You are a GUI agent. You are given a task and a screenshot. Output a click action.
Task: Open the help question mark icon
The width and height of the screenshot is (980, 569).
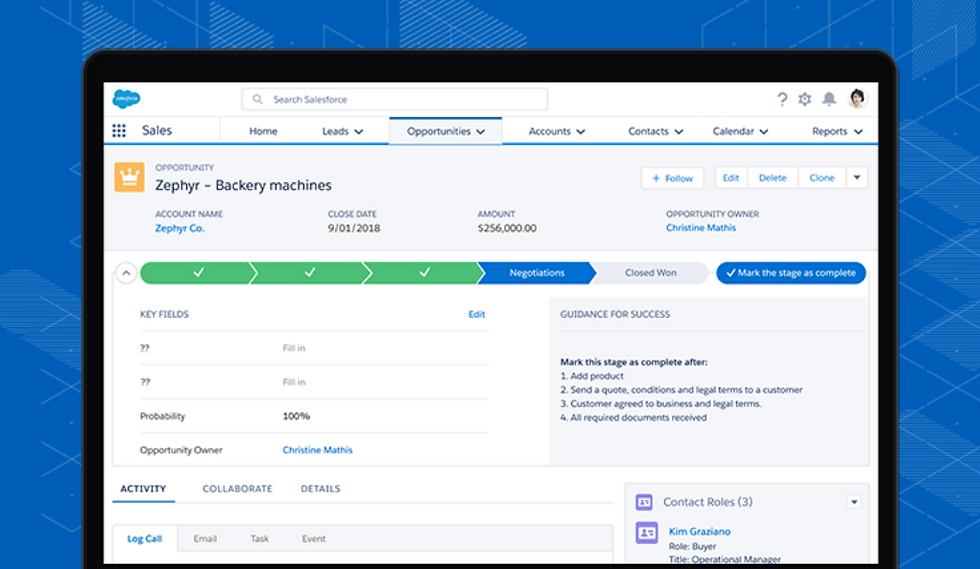click(782, 99)
